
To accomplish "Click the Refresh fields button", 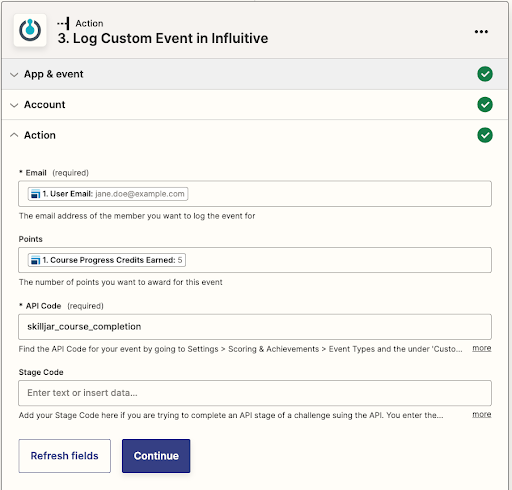I will point(65,456).
